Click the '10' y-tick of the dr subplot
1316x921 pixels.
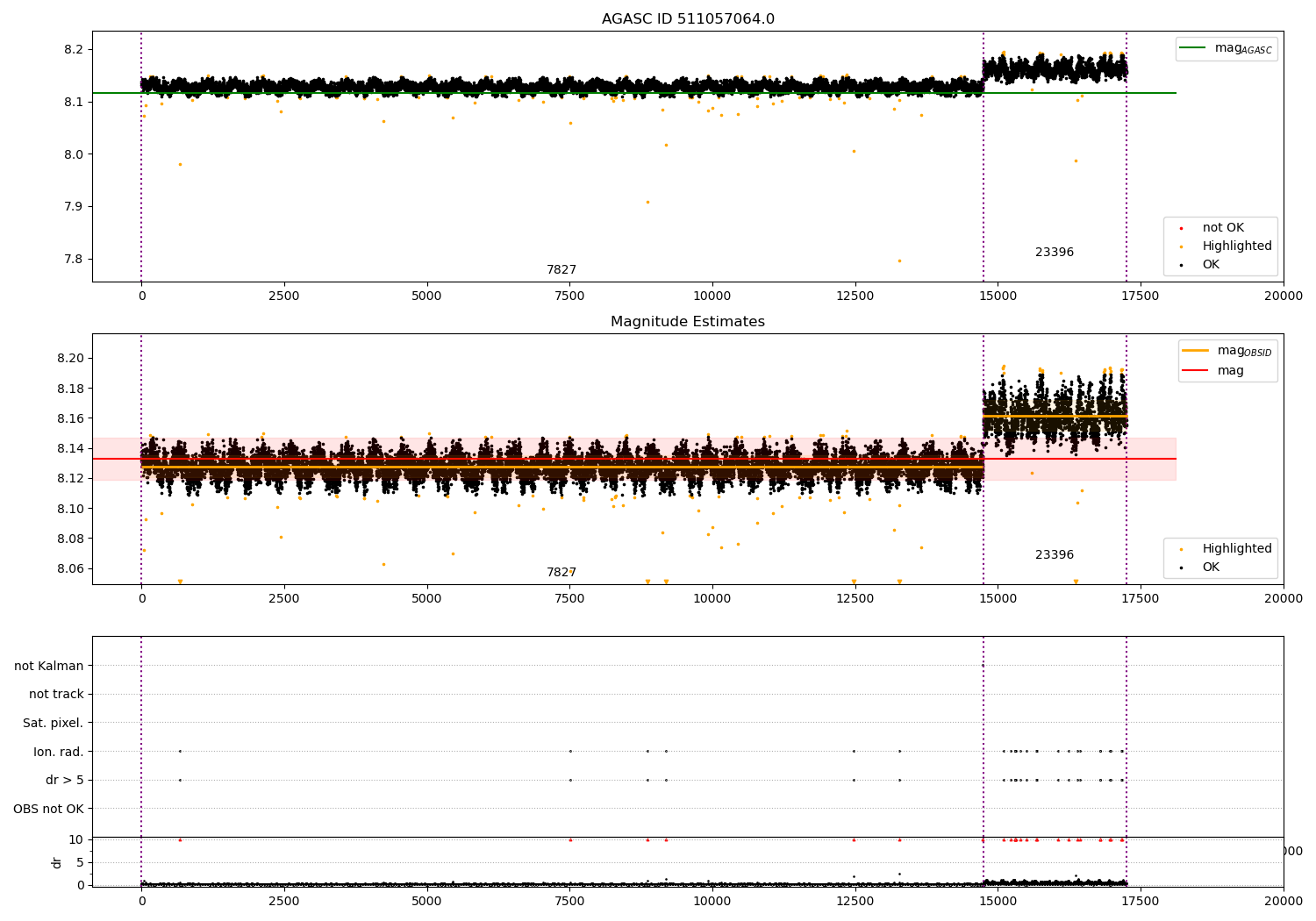(x=76, y=839)
